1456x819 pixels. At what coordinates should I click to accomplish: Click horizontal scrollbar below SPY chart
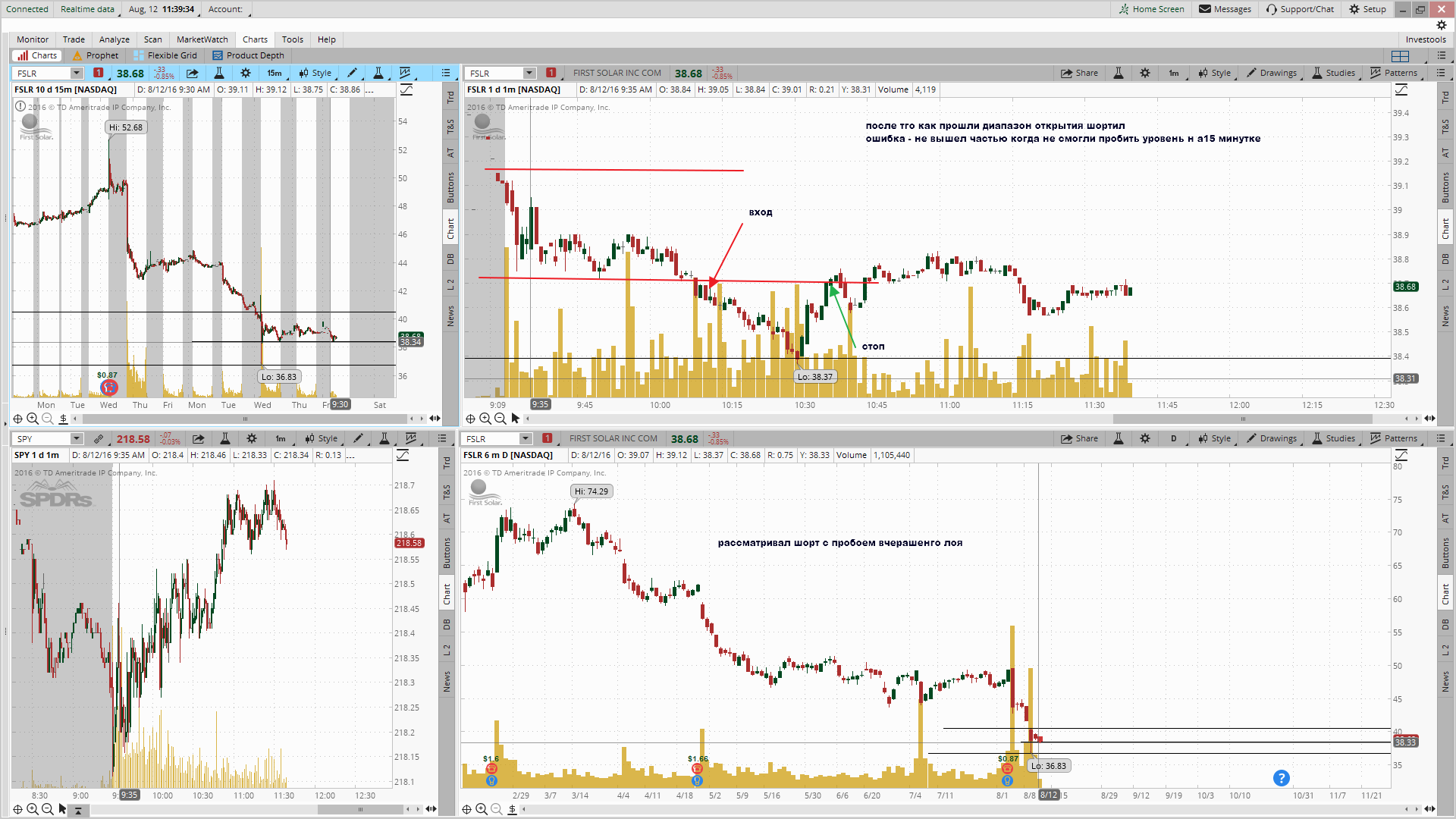pyautogui.click(x=360, y=809)
